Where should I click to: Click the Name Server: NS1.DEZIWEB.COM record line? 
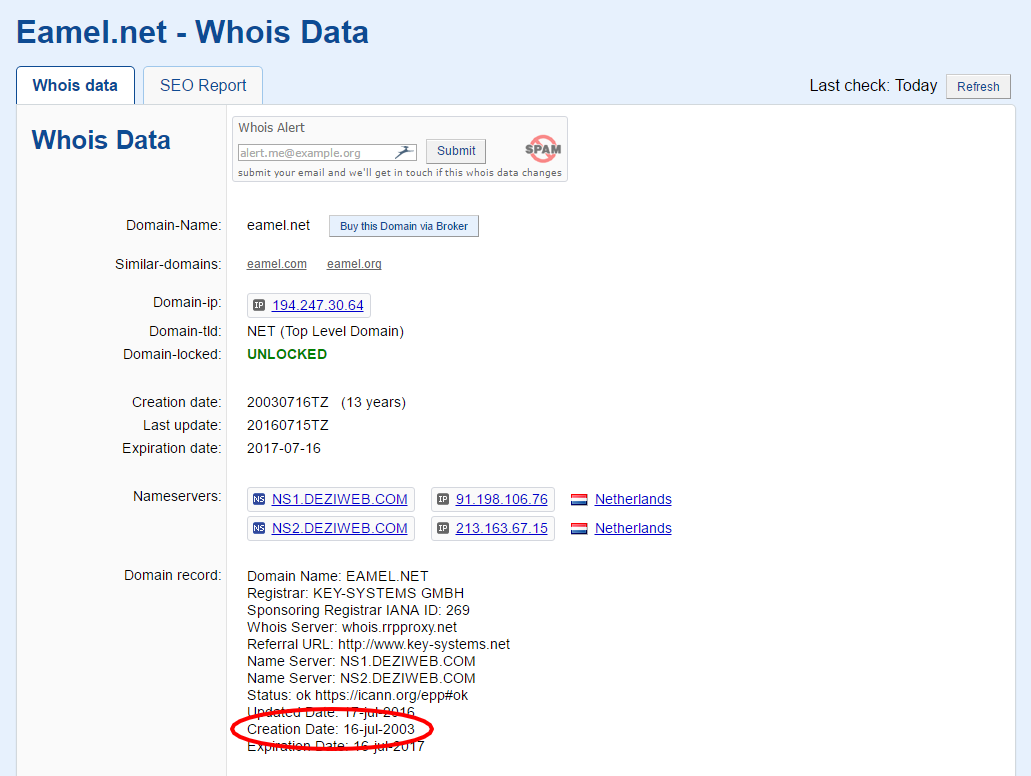[361, 662]
